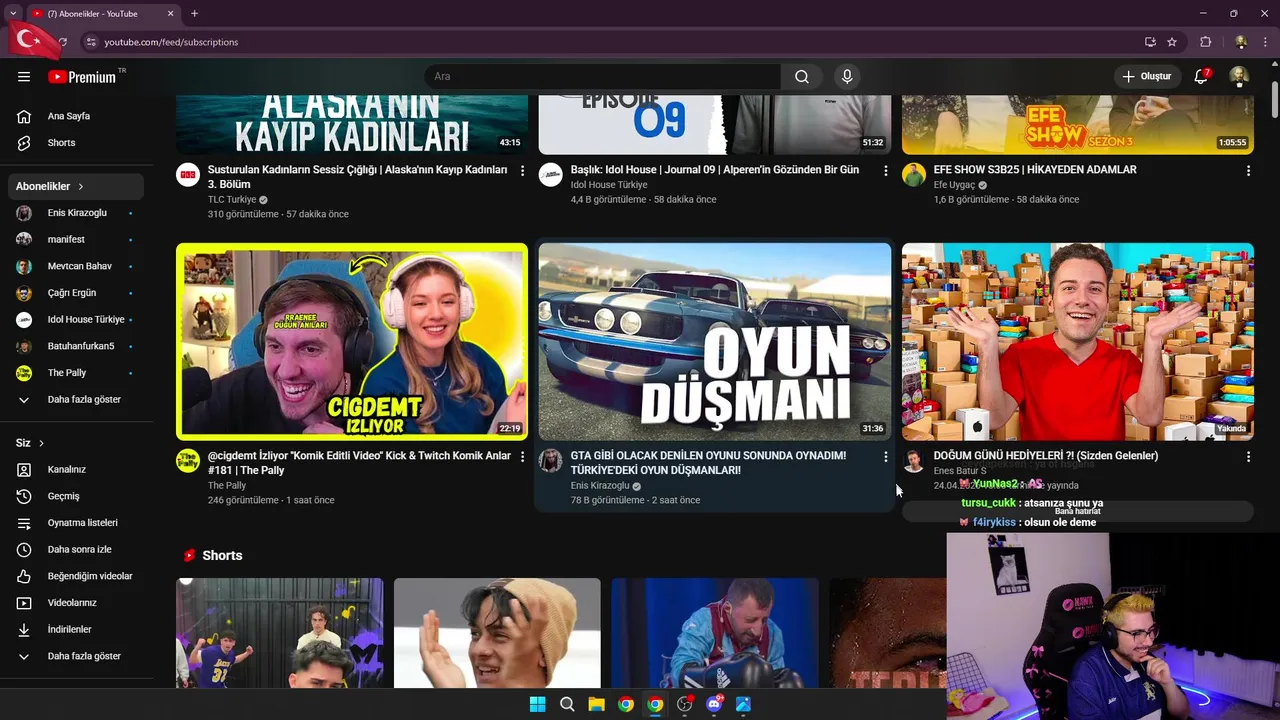Click the YouTube Premium logo
Screen dimensions: 1280x720
82,77
